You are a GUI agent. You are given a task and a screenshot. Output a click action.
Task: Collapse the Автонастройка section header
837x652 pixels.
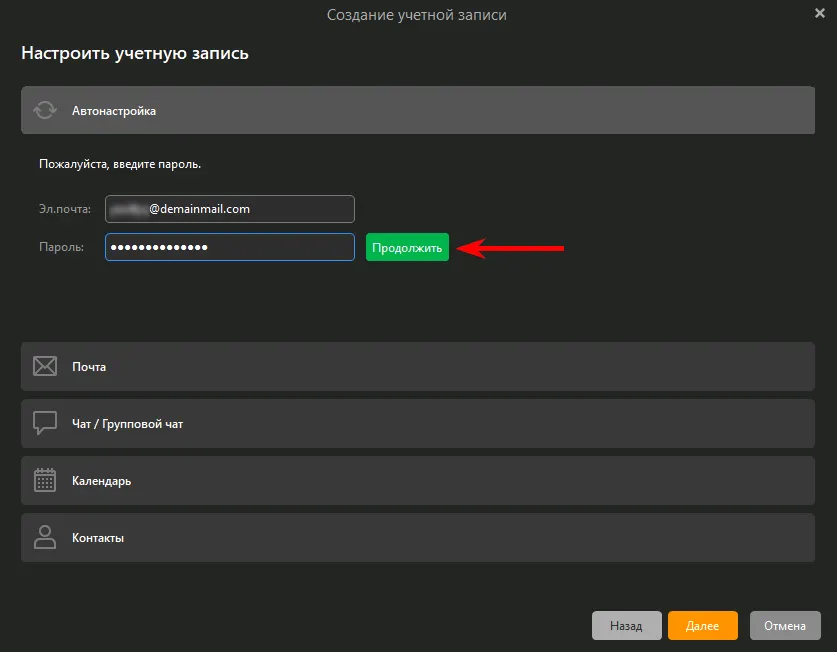[417, 111]
